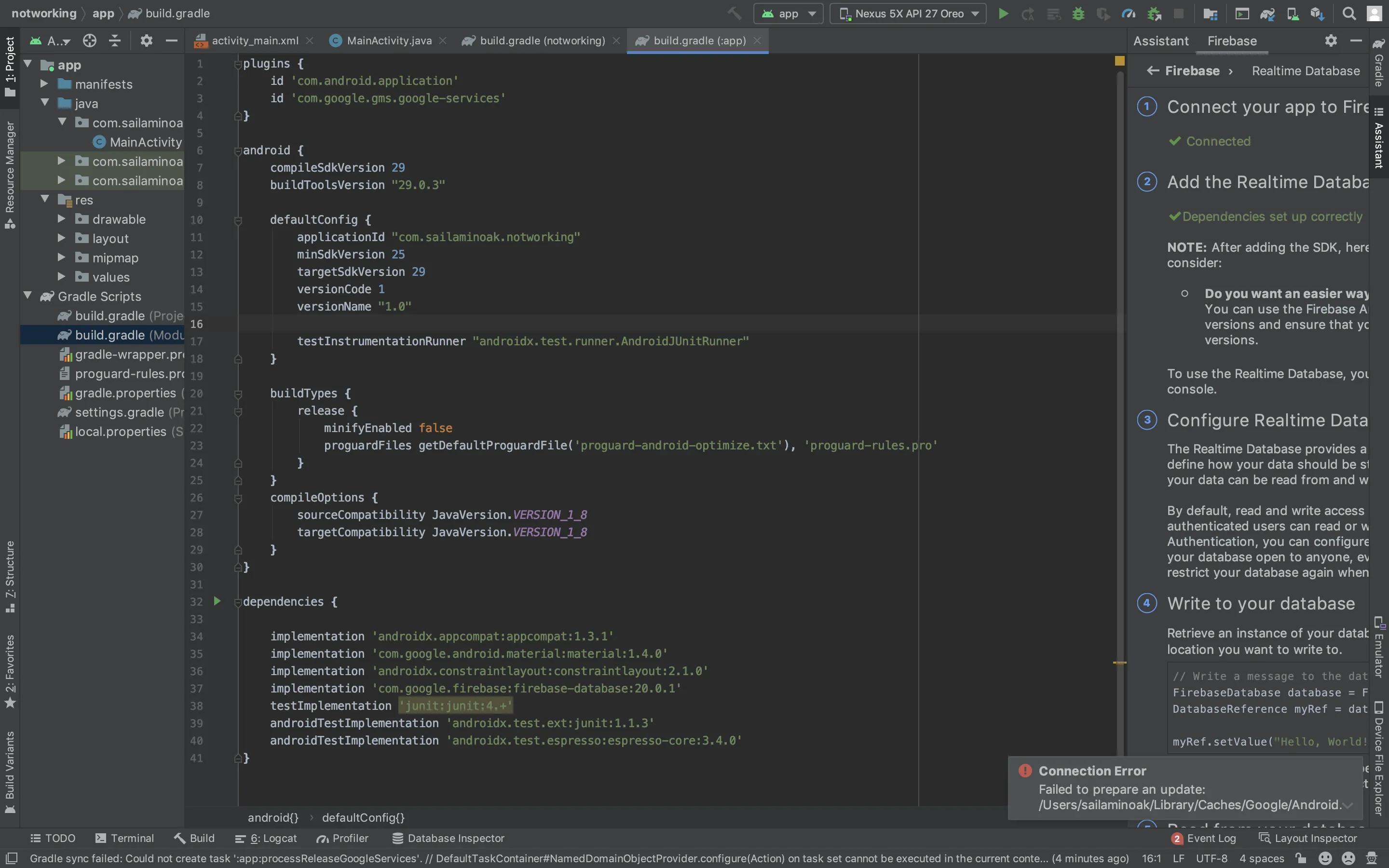Click the Debug app bug icon

pos(1078,14)
